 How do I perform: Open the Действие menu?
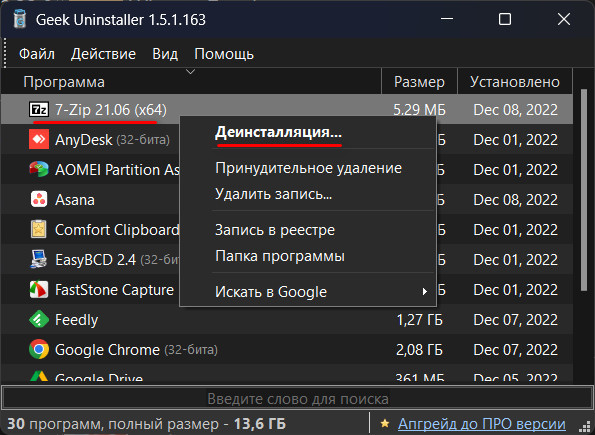click(x=103, y=54)
